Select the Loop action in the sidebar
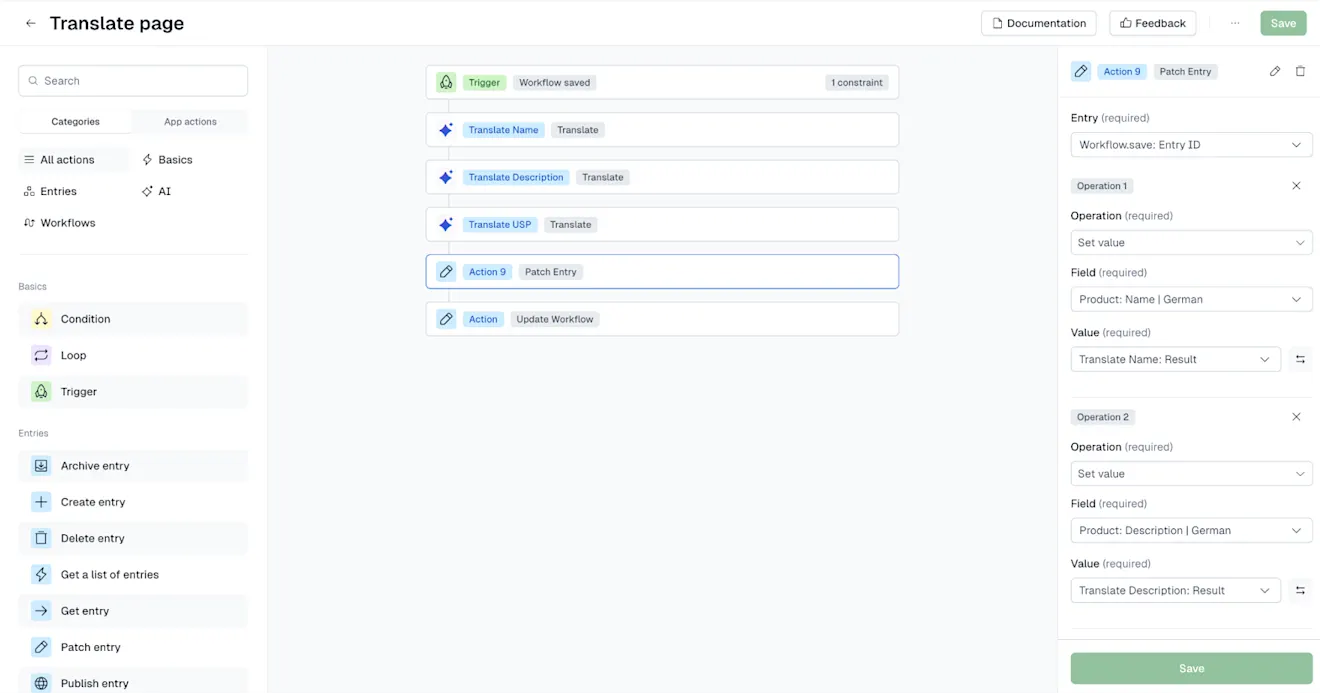 coord(73,355)
